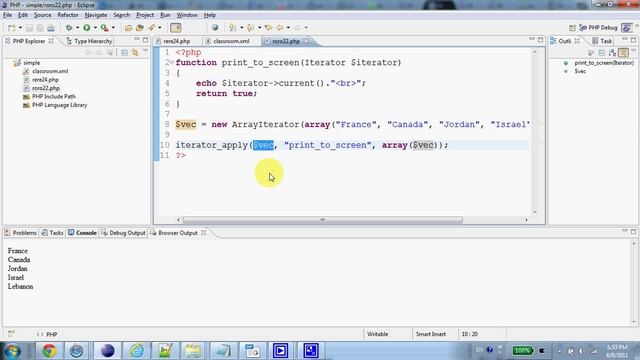This screenshot has height=360, width=640.
Task: Switch to classroom.xml editor tab
Action: pos(227,41)
